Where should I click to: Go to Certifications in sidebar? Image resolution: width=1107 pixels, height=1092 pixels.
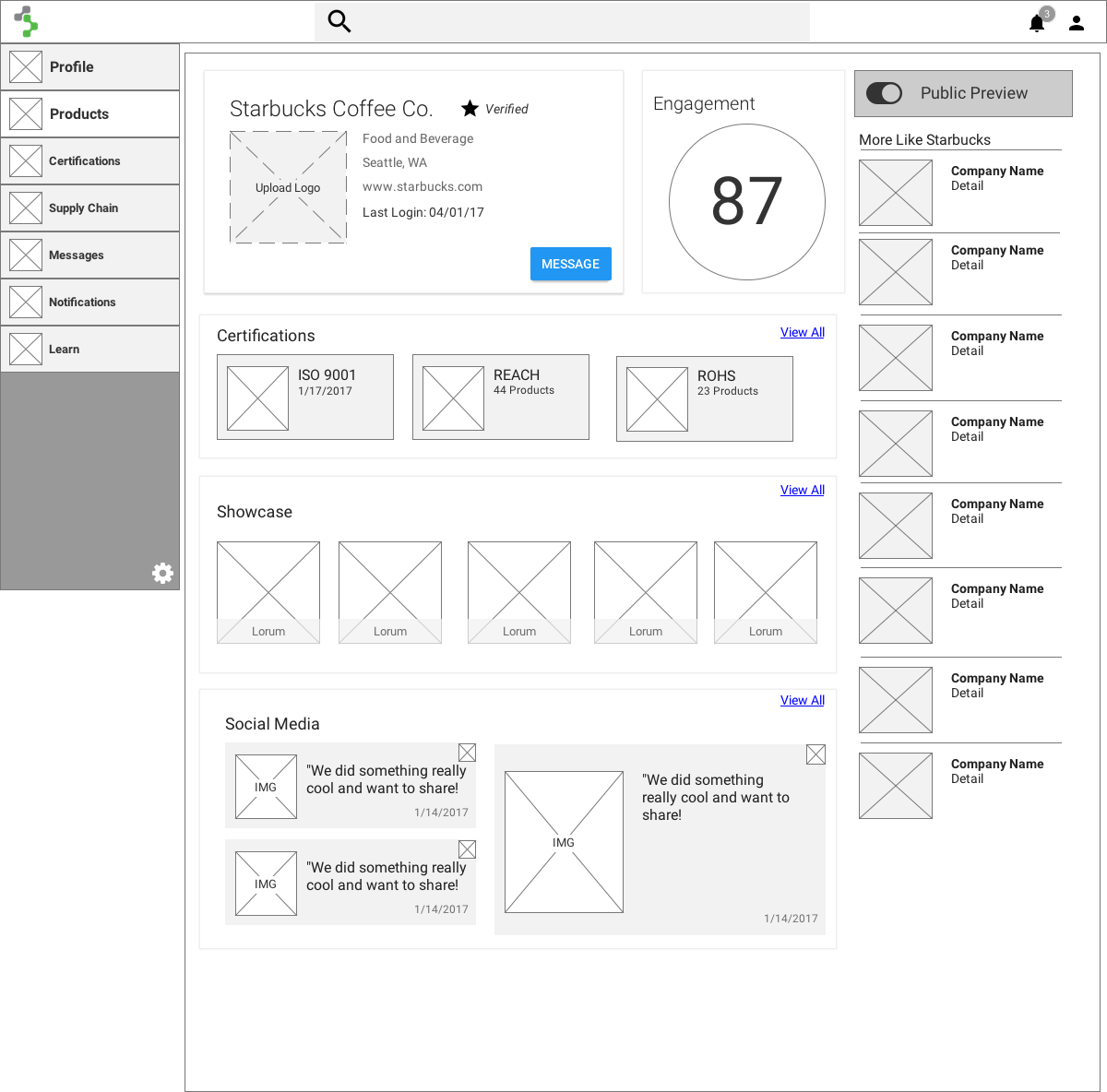click(90, 160)
